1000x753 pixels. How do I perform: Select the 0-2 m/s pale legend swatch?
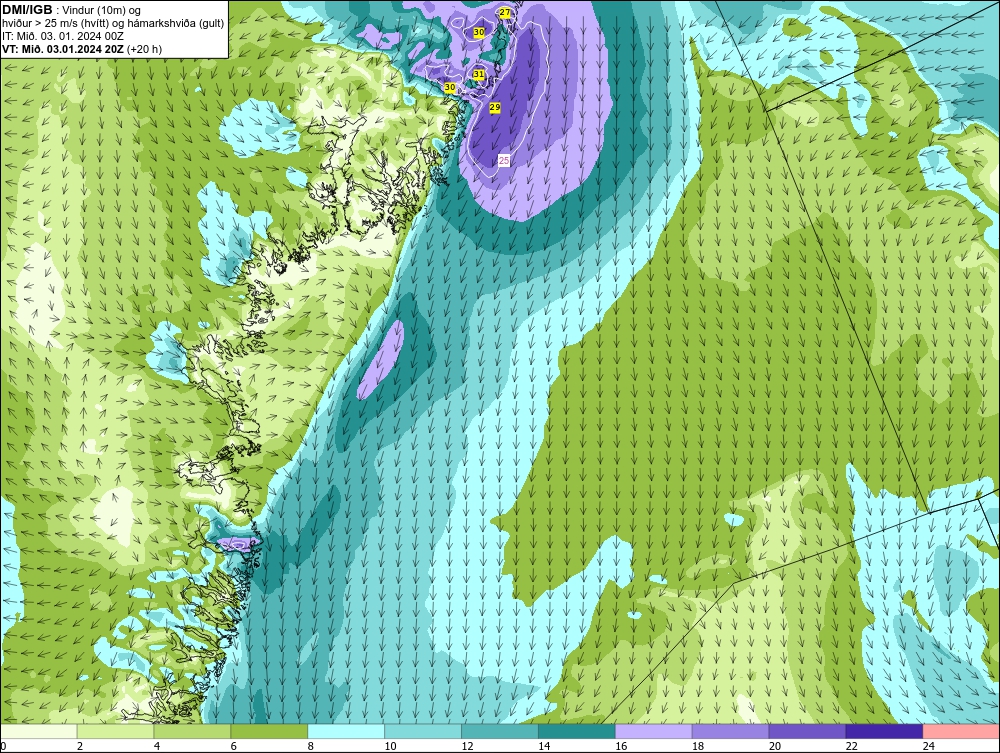[39, 731]
